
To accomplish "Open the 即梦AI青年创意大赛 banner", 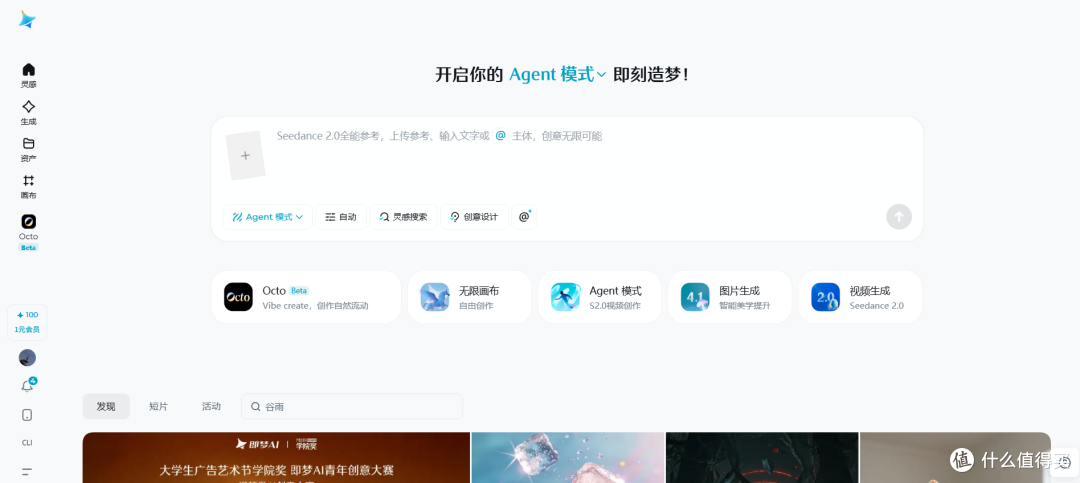I will [276, 458].
